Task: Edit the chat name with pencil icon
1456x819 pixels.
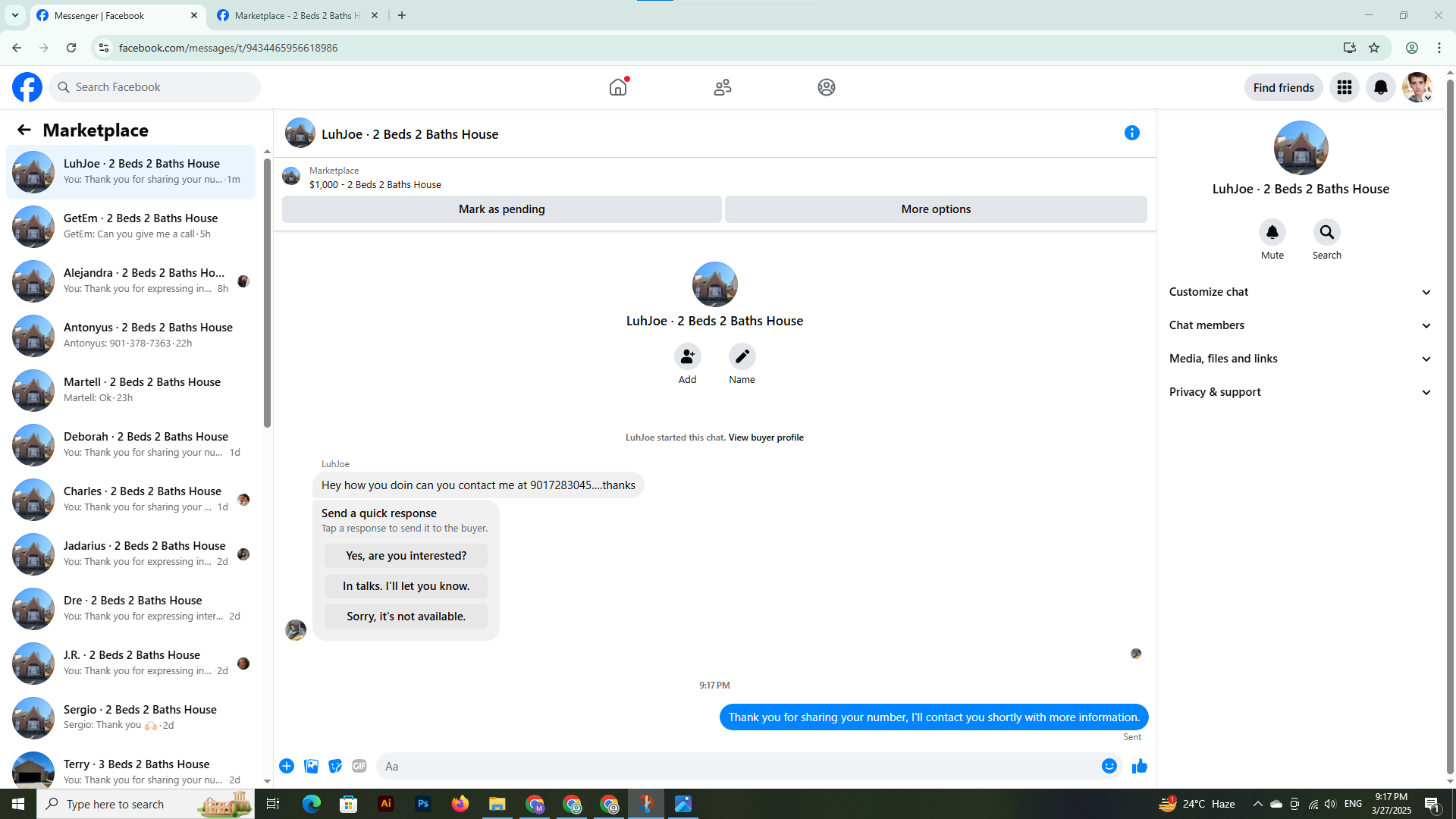Action: (742, 356)
